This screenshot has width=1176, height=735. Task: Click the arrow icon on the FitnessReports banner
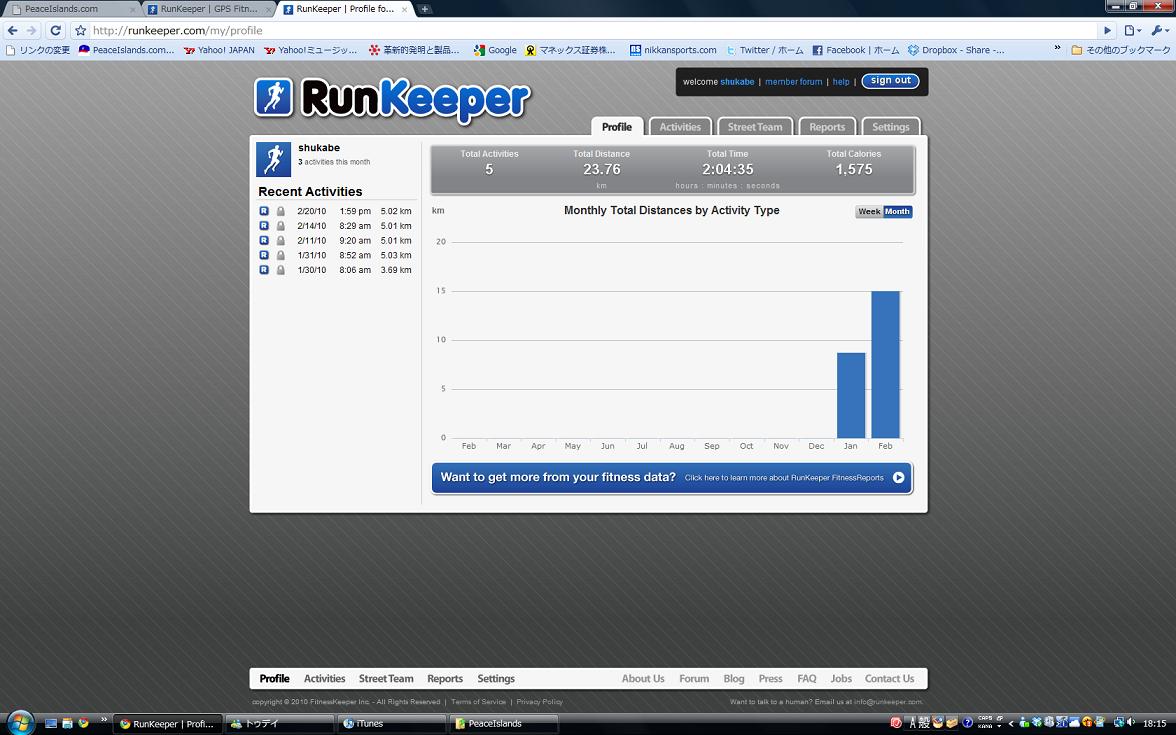pos(898,478)
